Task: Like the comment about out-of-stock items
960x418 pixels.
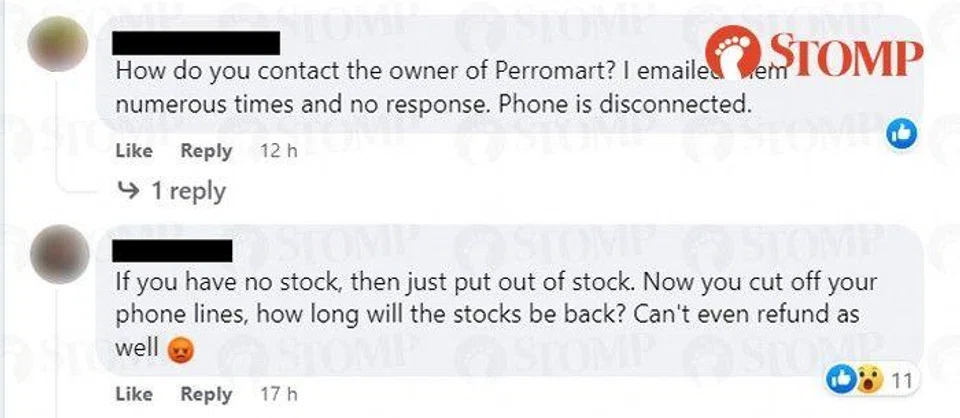Action: point(134,393)
